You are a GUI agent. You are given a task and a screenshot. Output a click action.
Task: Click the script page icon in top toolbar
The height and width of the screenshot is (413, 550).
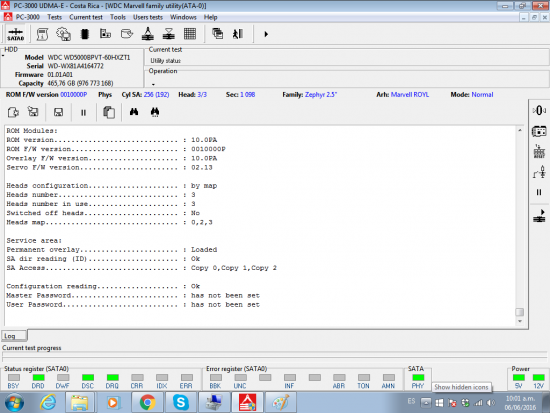[x=42, y=34]
